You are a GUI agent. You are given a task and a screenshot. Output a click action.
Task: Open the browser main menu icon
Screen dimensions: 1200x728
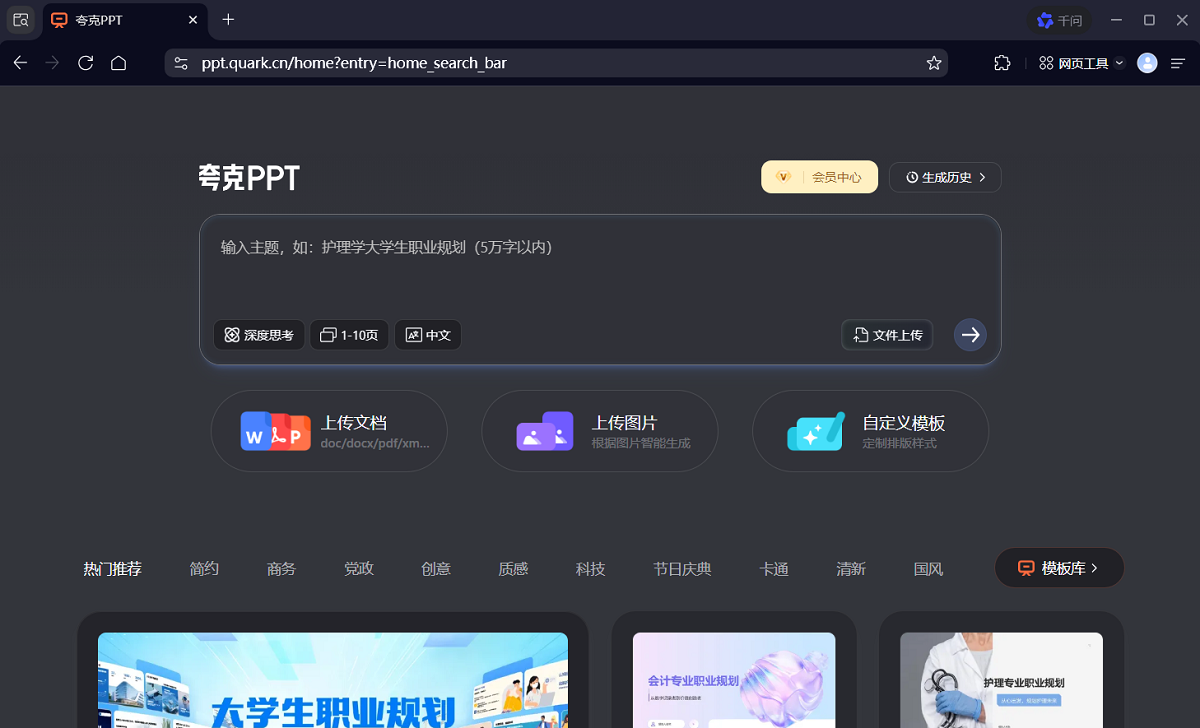point(1178,63)
